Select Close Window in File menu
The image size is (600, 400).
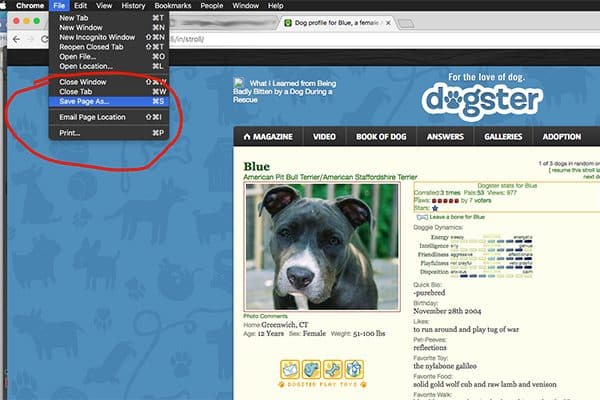pos(109,82)
